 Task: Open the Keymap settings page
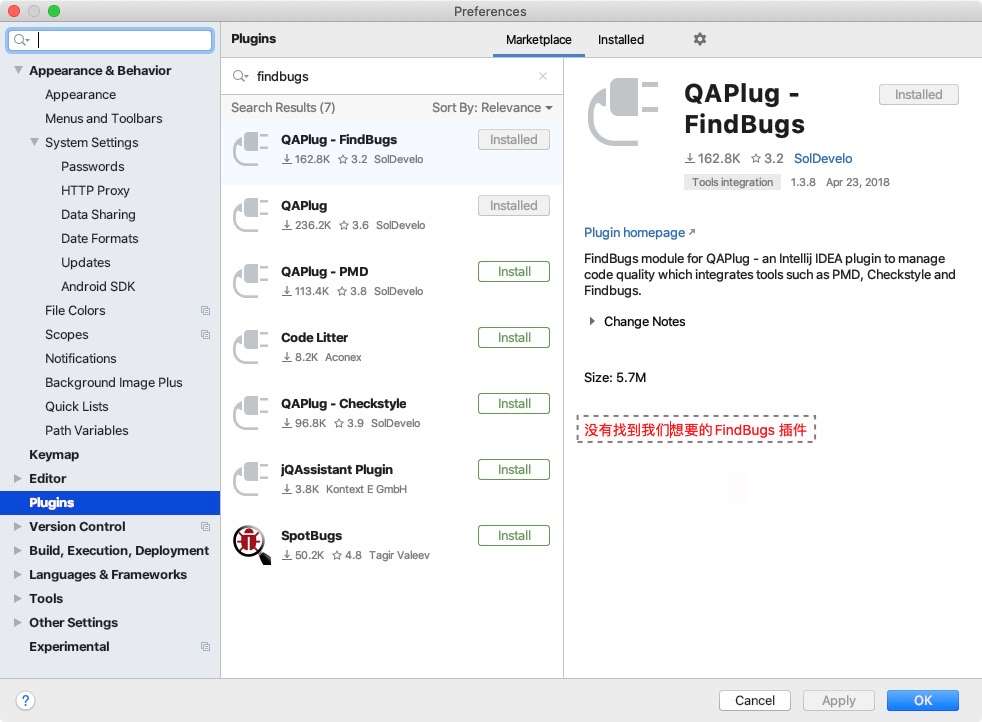coord(54,455)
